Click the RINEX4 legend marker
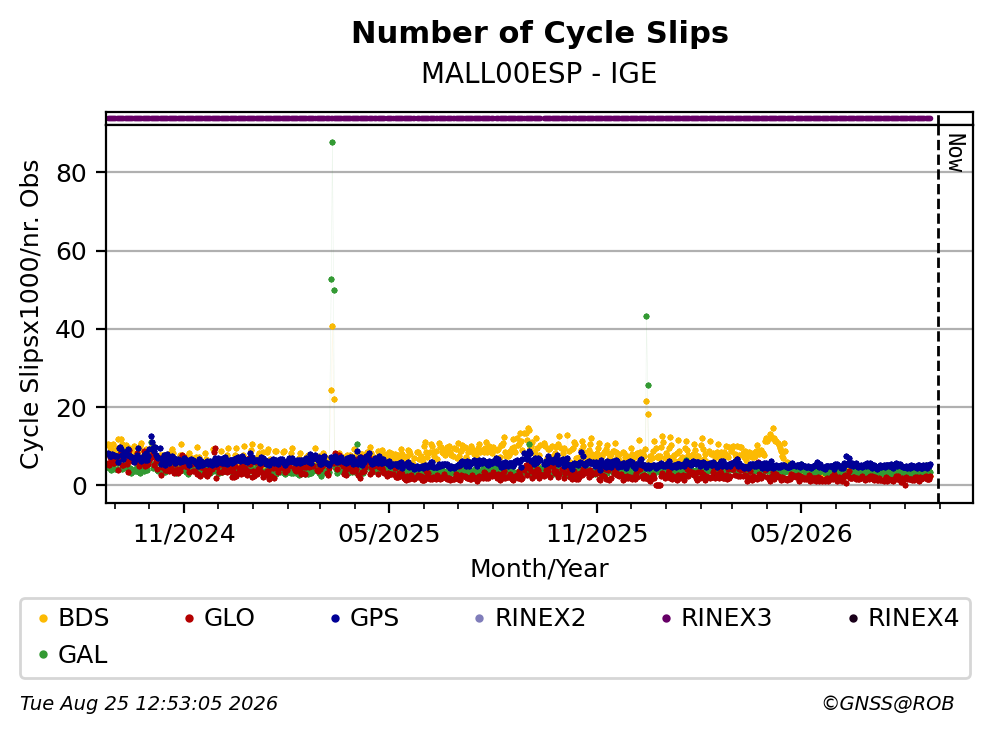 click(853, 618)
